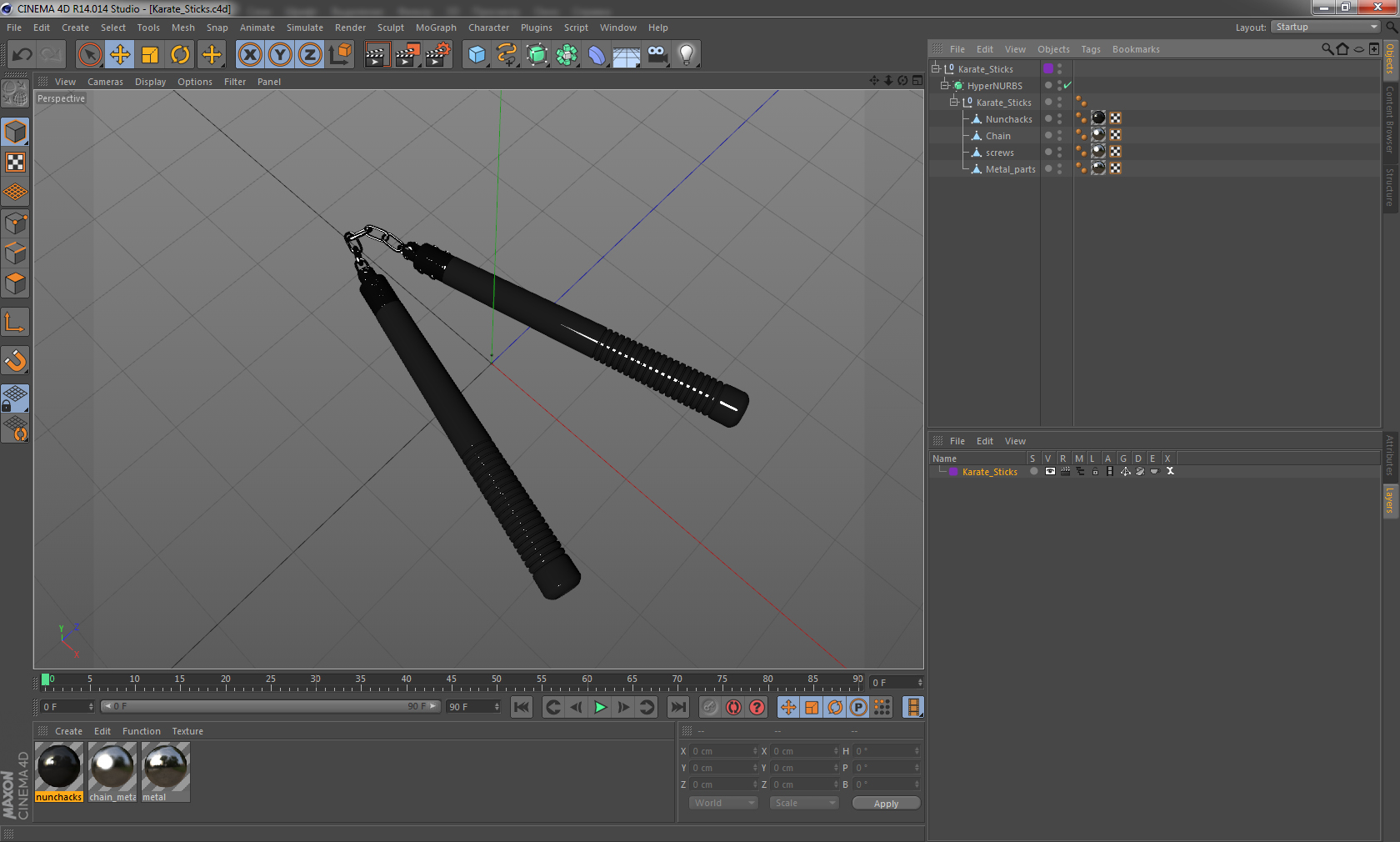
Task: Open the Scale mode dropdown
Action: tap(804, 803)
